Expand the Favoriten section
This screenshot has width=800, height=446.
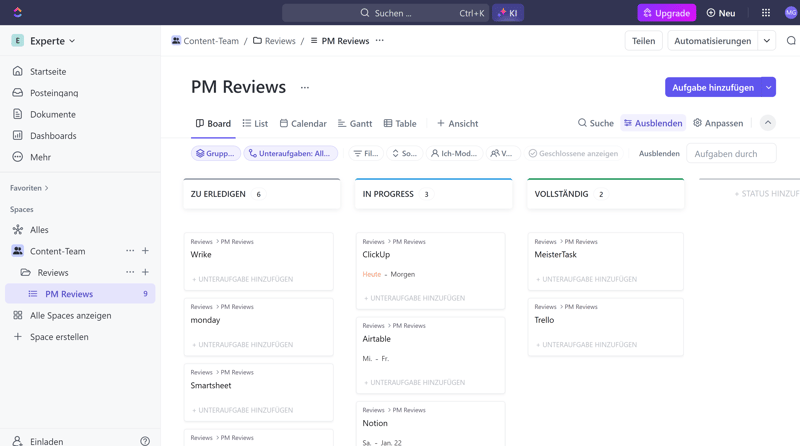[x=29, y=188]
